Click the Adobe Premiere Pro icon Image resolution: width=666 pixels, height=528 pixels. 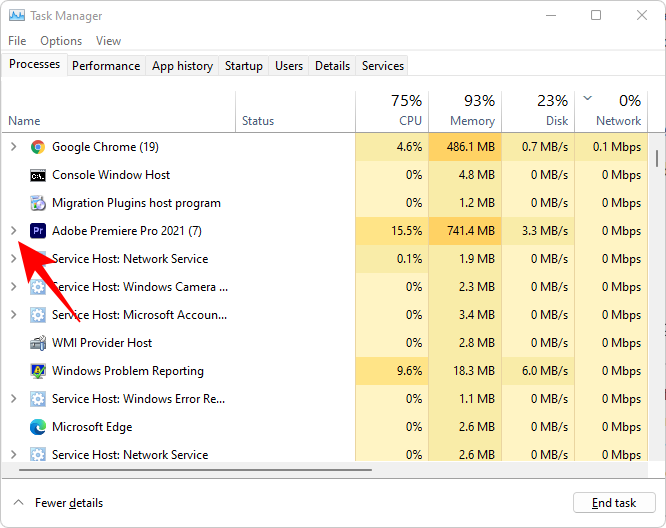point(38,231)
